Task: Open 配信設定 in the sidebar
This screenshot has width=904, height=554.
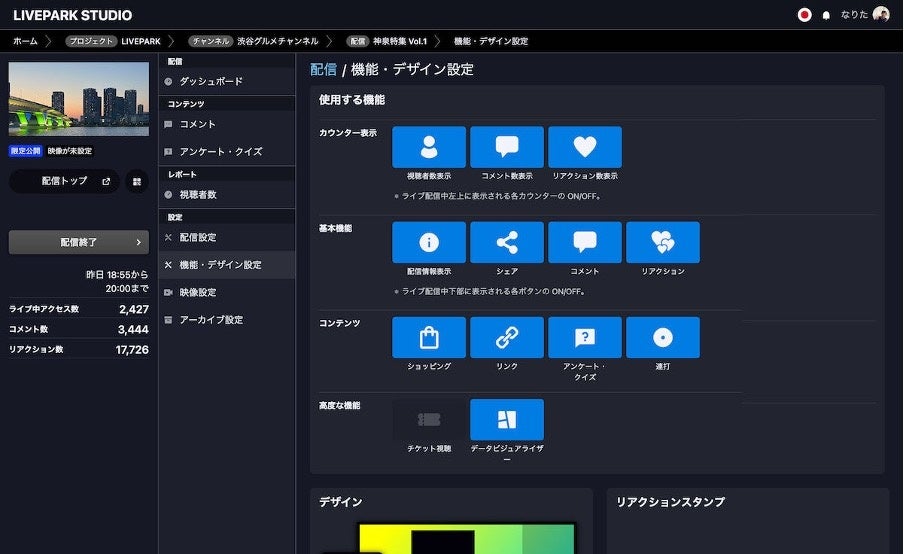Action: click(227, 238)
